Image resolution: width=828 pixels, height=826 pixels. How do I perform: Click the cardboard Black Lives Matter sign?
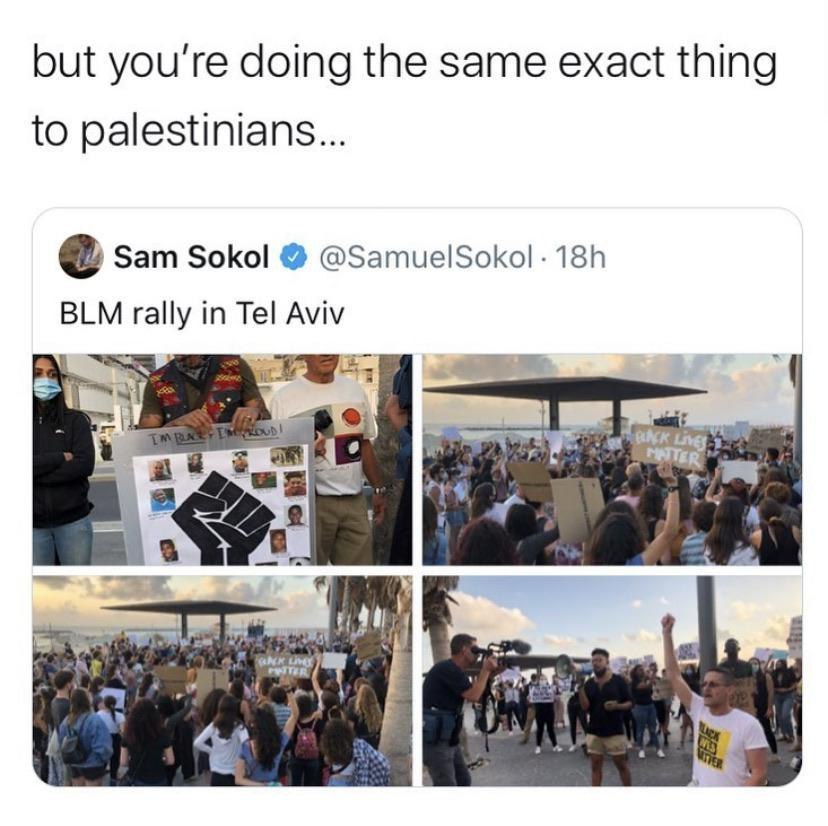coord(670,446)
